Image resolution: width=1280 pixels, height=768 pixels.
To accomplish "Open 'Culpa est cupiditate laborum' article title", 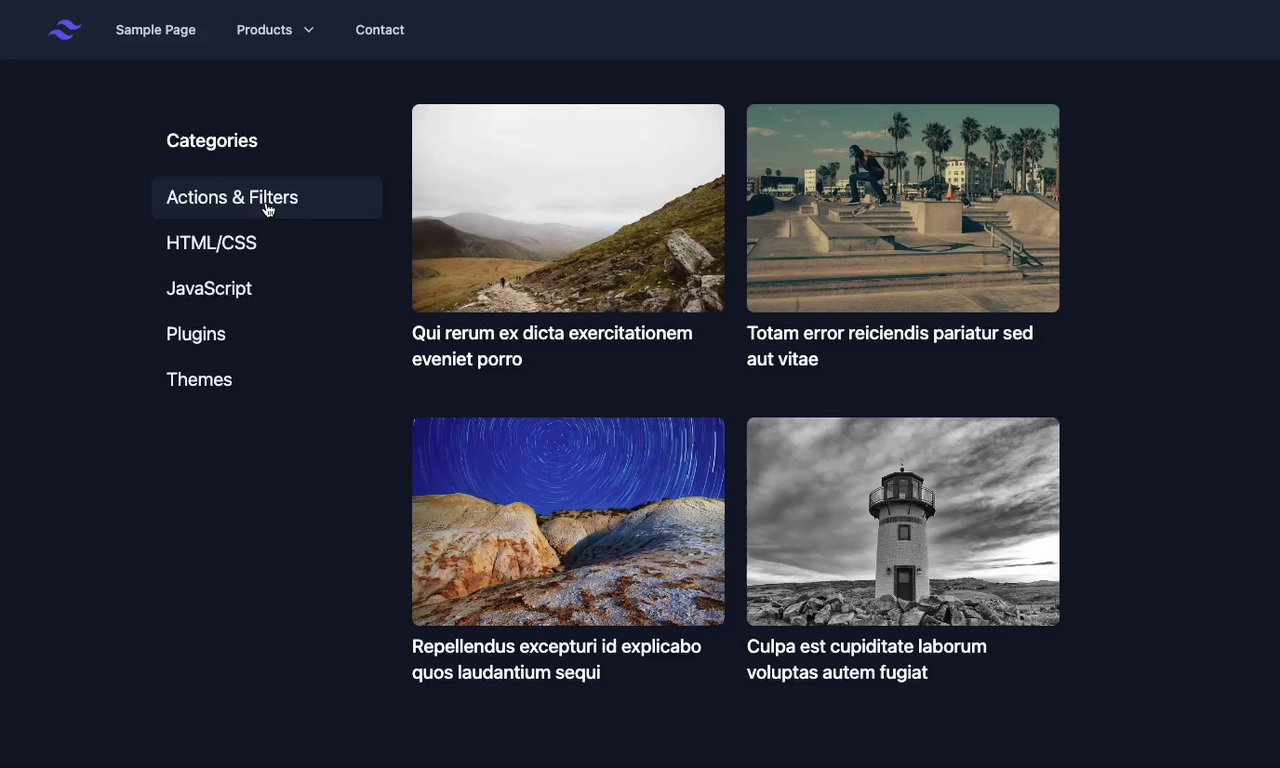I will coord(867,660).
